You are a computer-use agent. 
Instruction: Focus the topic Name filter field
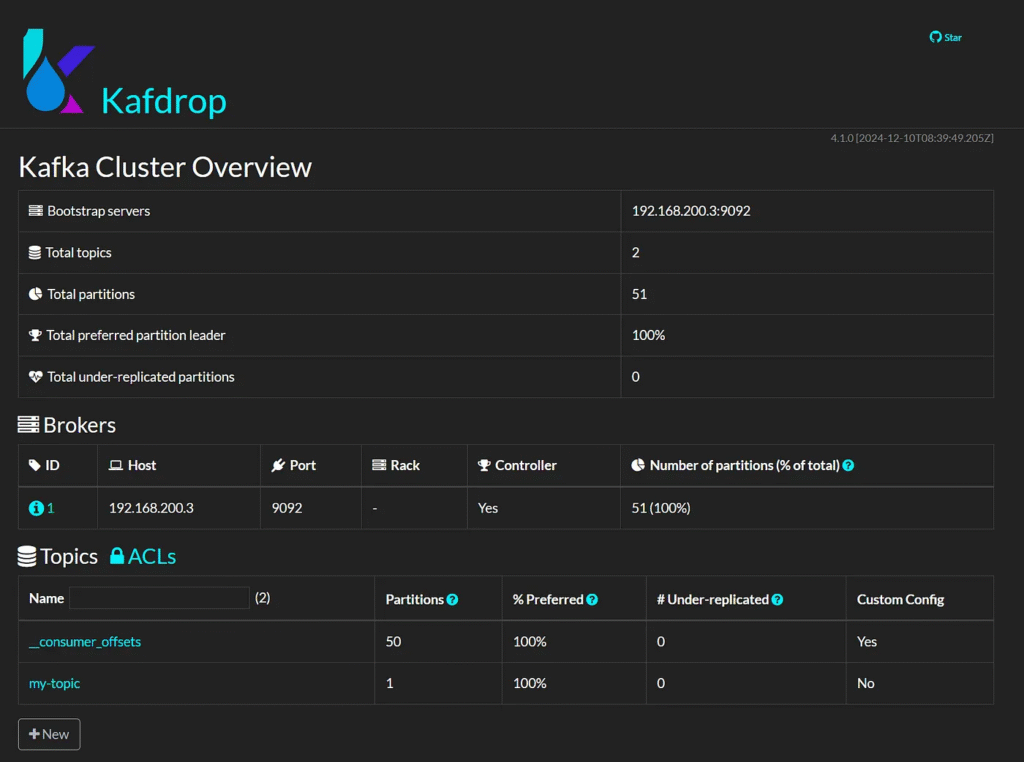(x=159, y=598)
